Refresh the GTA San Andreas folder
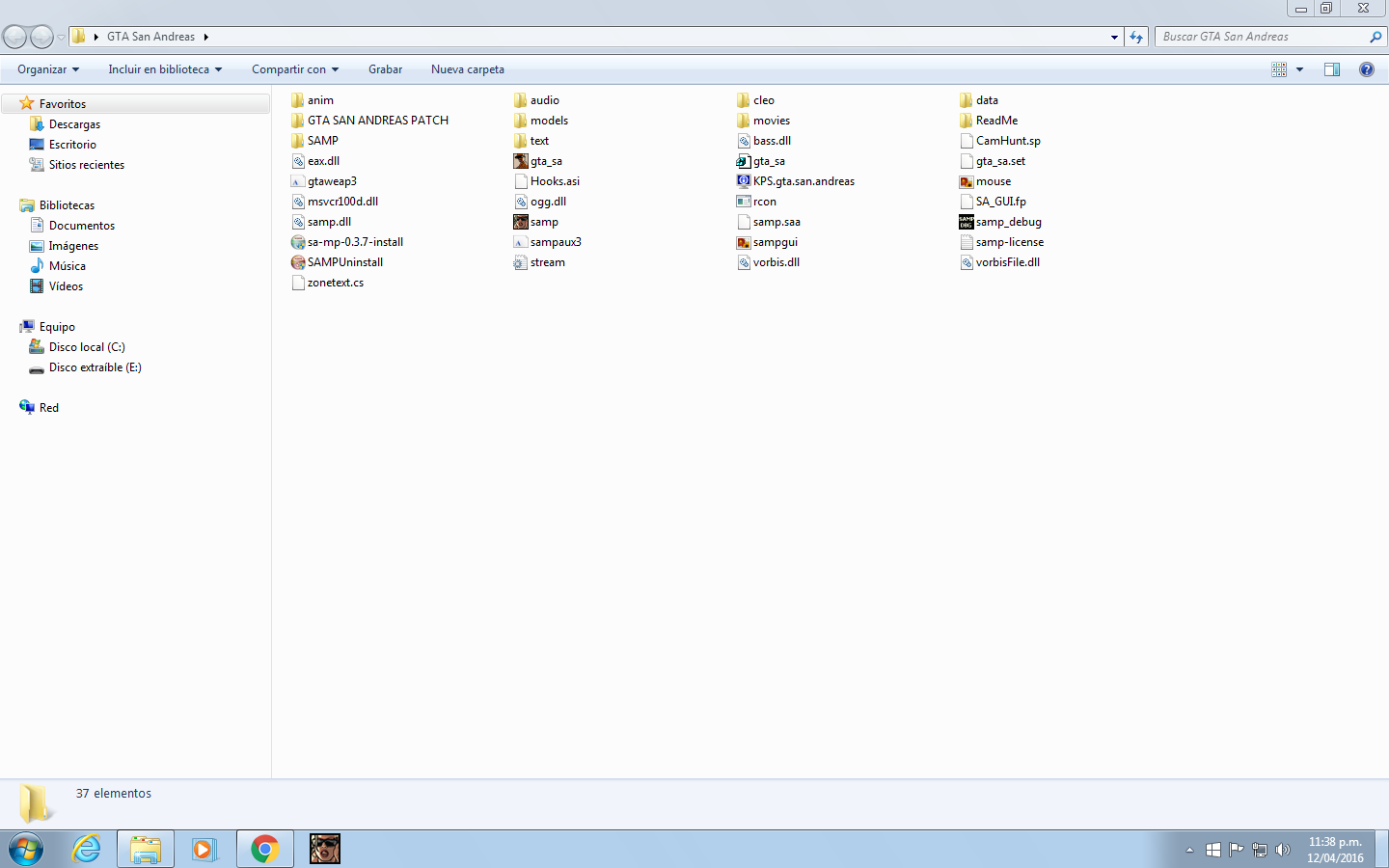 [1136, 37]
